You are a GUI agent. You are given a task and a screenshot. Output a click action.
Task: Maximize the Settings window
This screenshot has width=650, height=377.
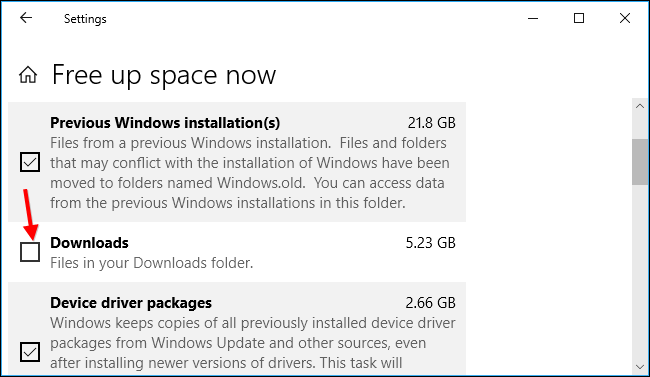pos(579,18)
